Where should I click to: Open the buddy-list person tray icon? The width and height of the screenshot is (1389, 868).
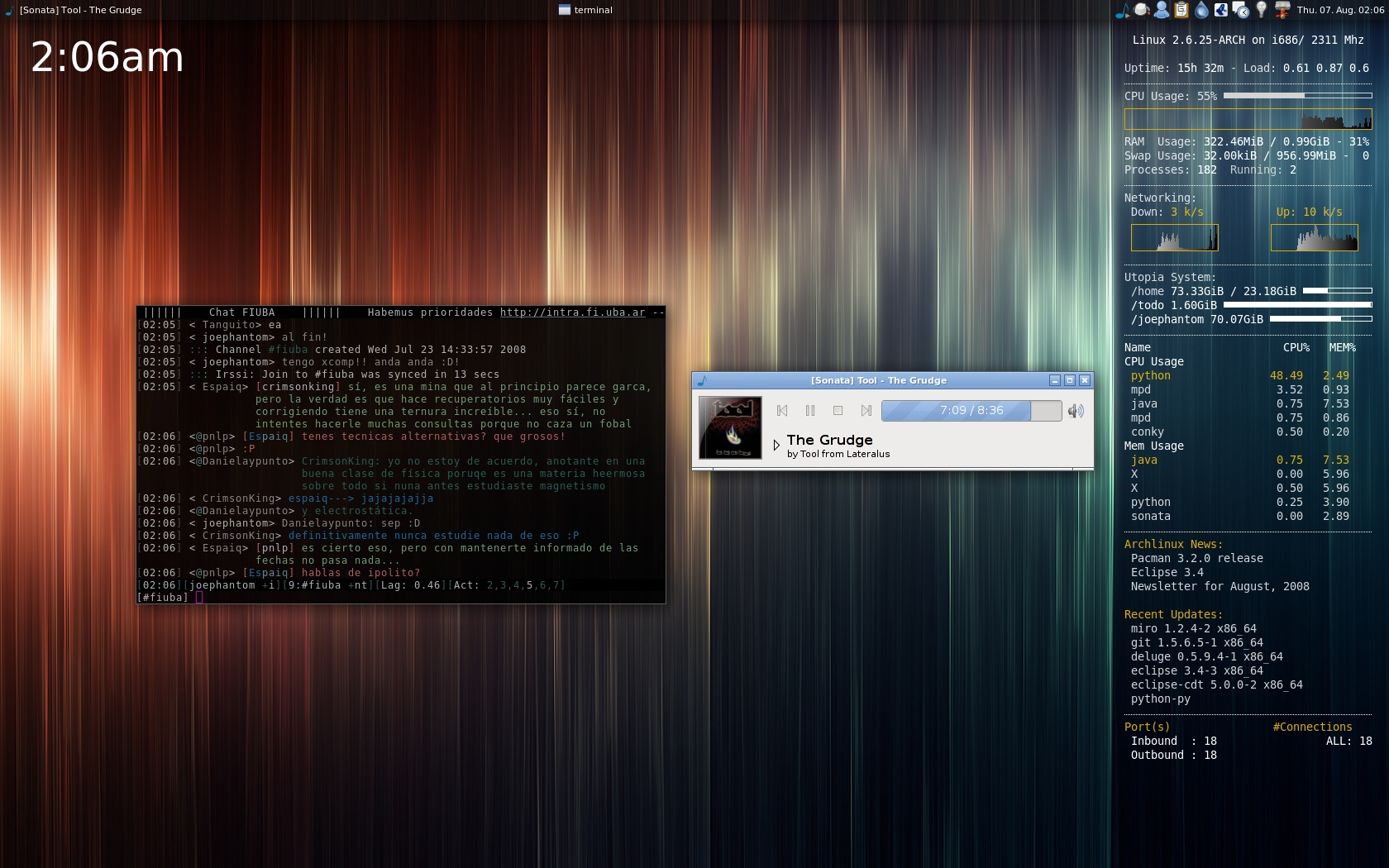click(x=1161, y=10)
